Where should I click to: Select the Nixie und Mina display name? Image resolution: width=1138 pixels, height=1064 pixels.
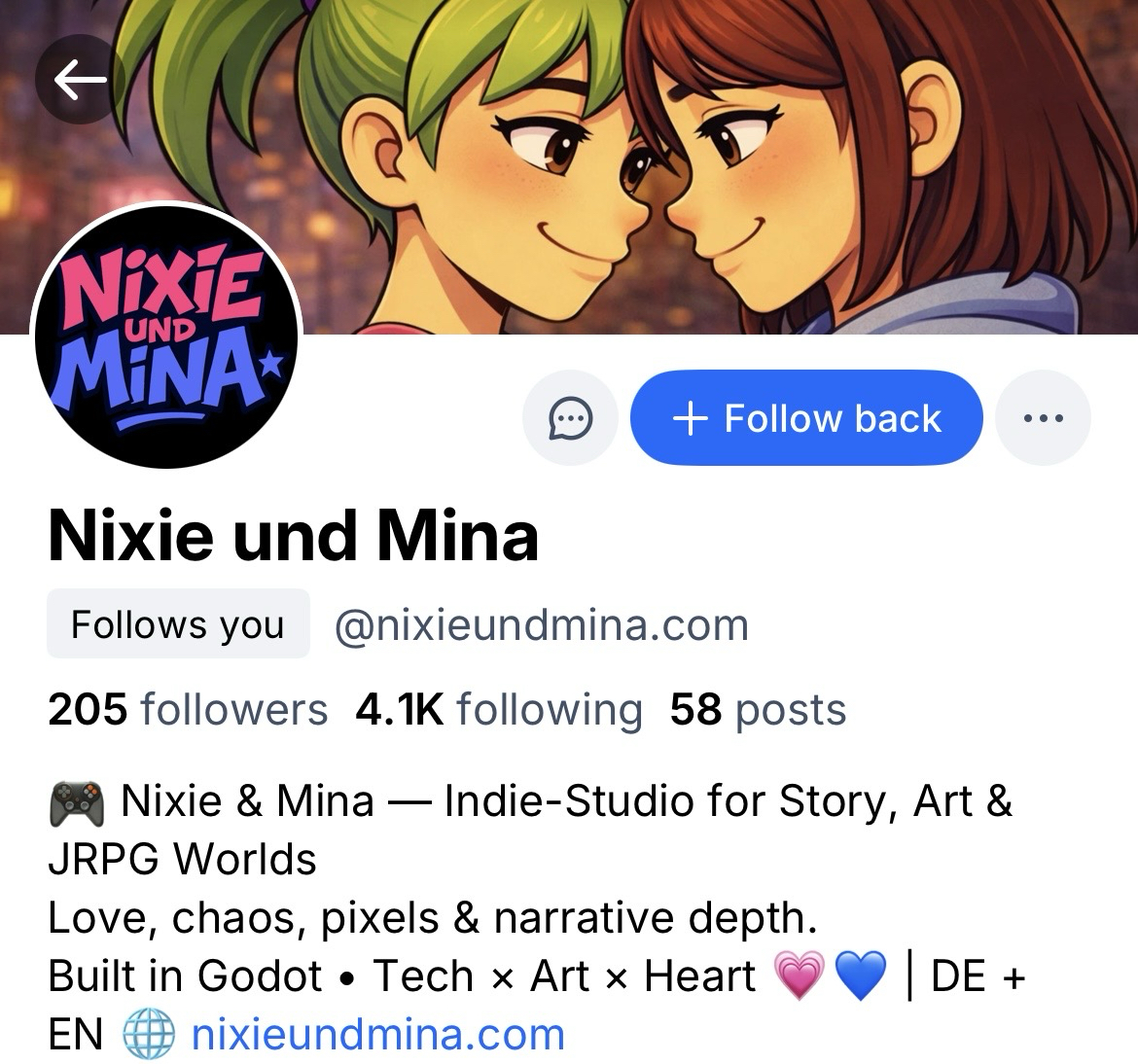[x=293, y=536]
